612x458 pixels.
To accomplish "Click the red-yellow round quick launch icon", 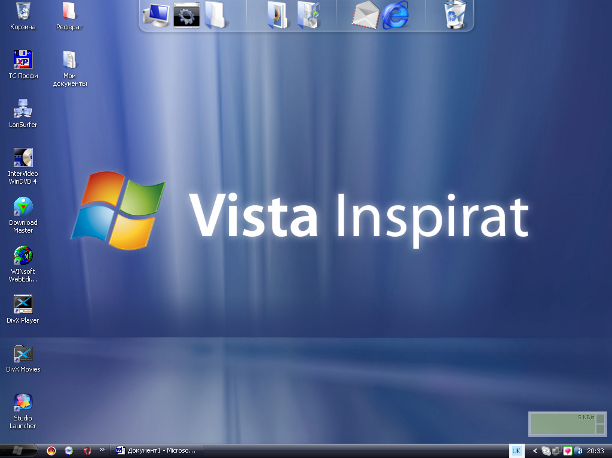I will [x=51, y=451].
